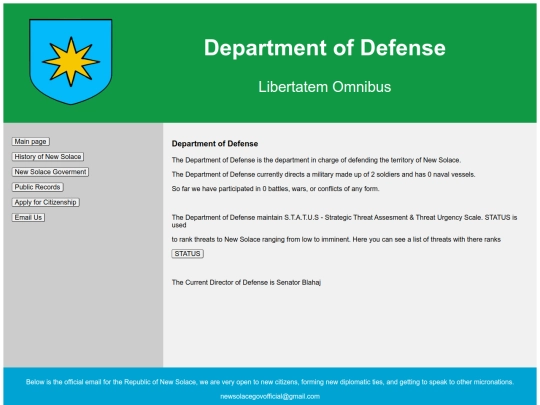Open the Main page button
The width and height of the screenshot is (540, 405).
tap(31, 142)
